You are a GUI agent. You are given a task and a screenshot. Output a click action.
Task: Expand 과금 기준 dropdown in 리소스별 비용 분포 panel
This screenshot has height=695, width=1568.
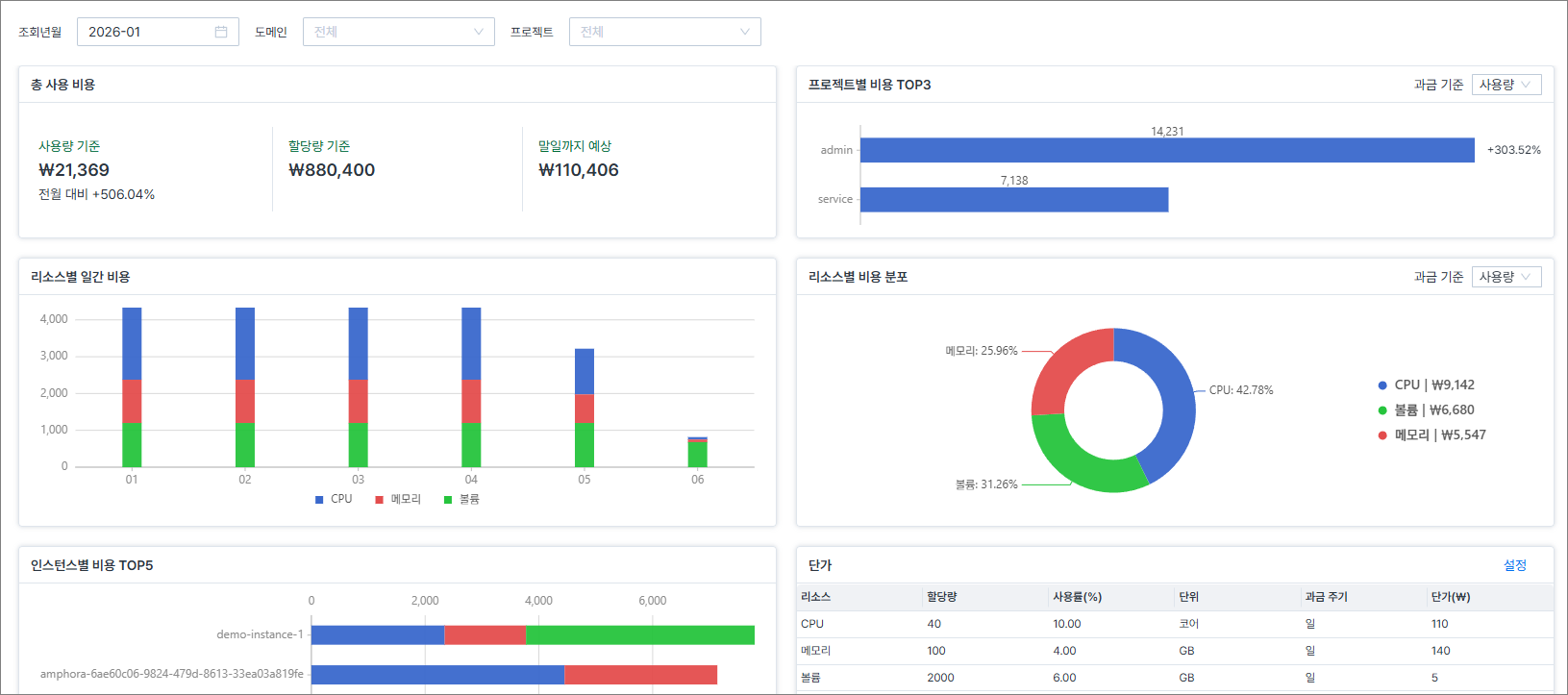tap(1506, 277)
